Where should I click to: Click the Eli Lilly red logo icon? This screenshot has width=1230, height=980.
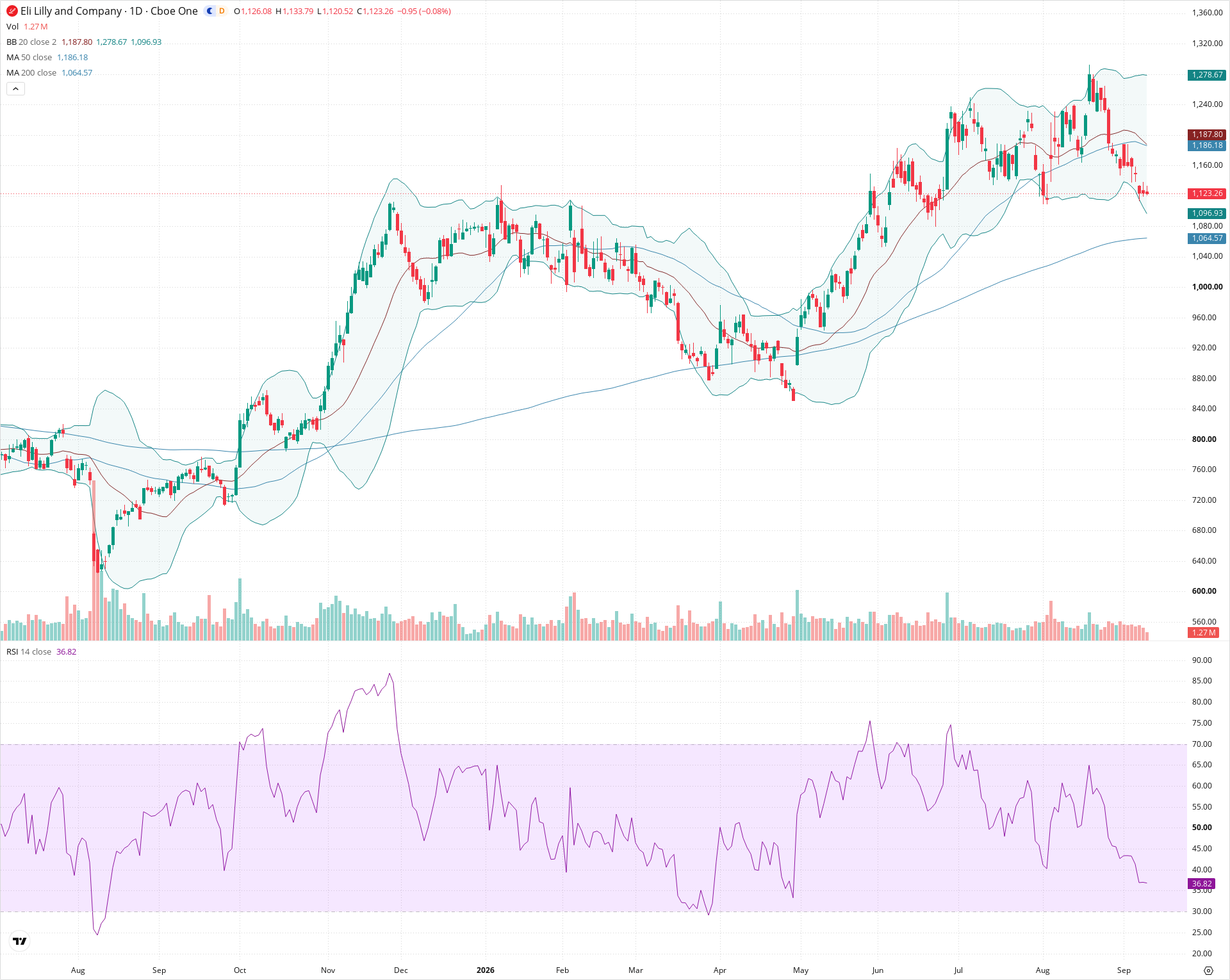click(12, 11)
